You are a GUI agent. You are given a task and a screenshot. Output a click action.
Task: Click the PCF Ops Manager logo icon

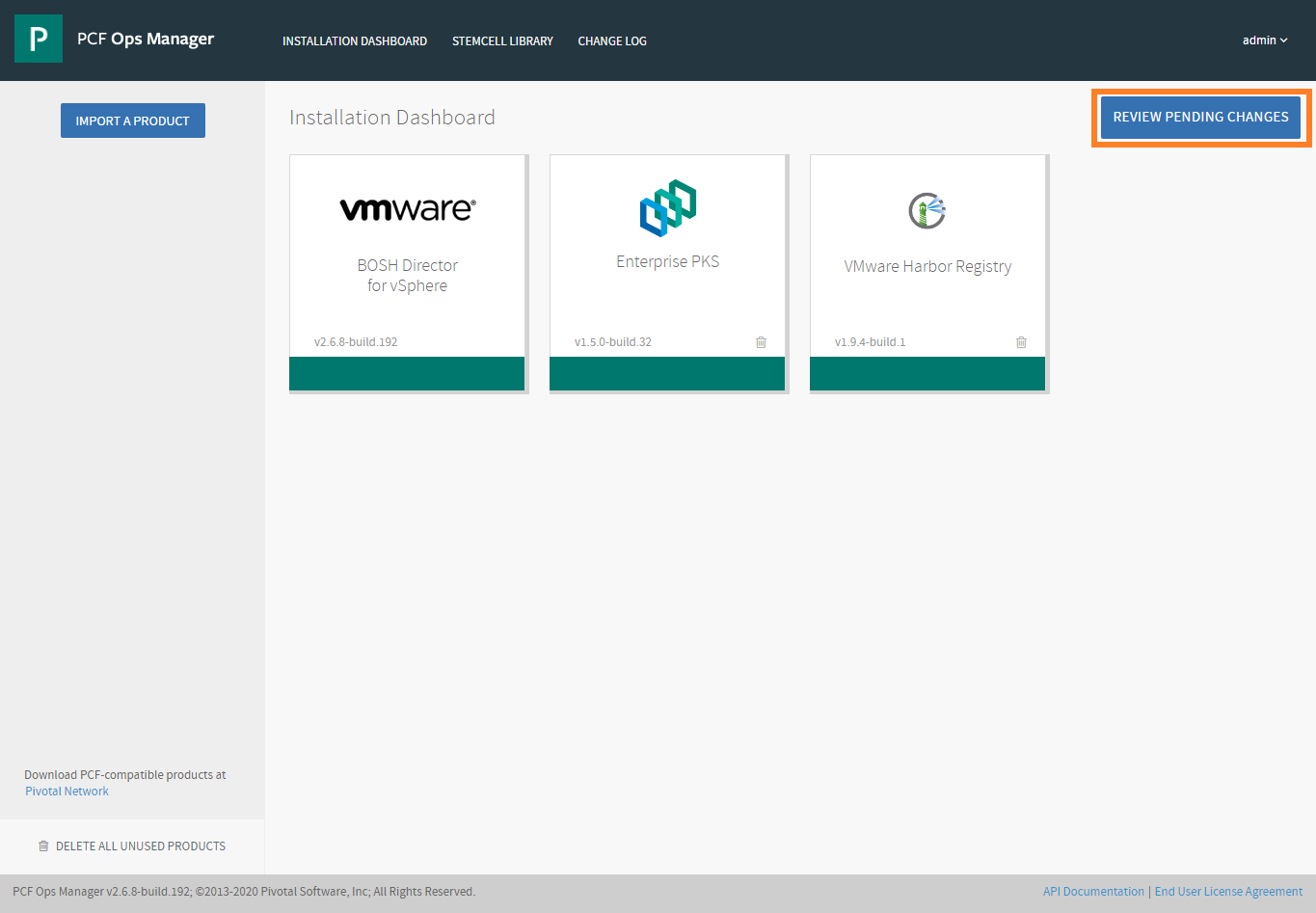pyautogui.click(x=39, y=39)
